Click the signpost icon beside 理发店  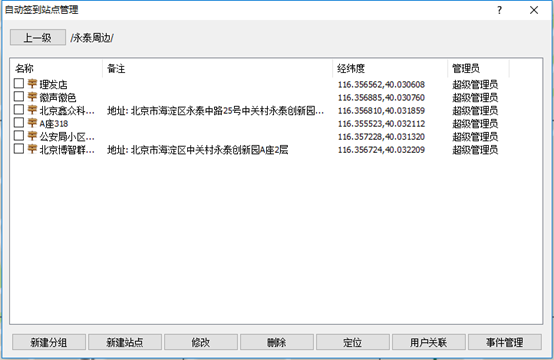pos(32,84)
